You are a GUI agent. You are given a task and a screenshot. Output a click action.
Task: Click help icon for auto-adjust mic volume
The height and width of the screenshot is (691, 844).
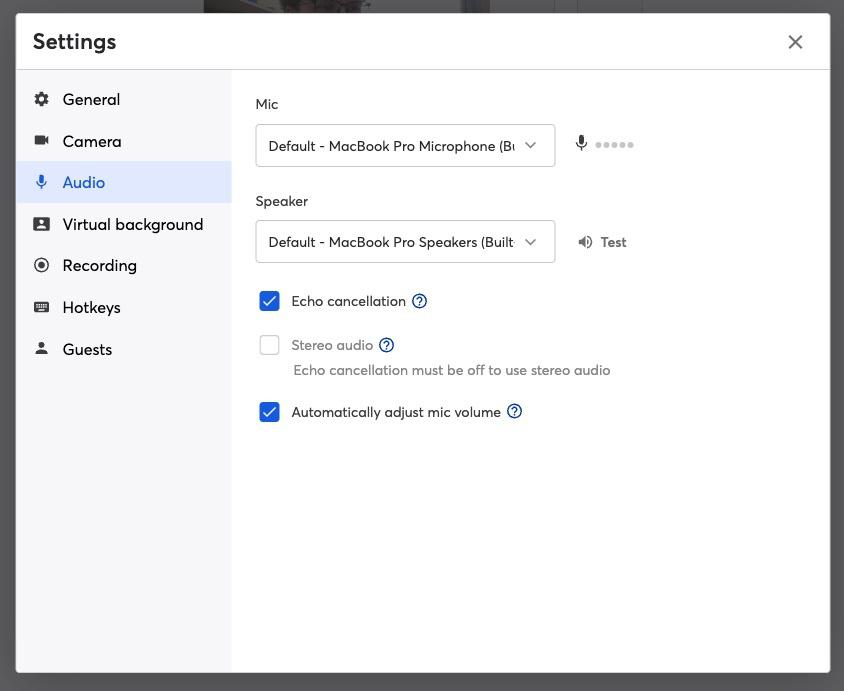515,412
